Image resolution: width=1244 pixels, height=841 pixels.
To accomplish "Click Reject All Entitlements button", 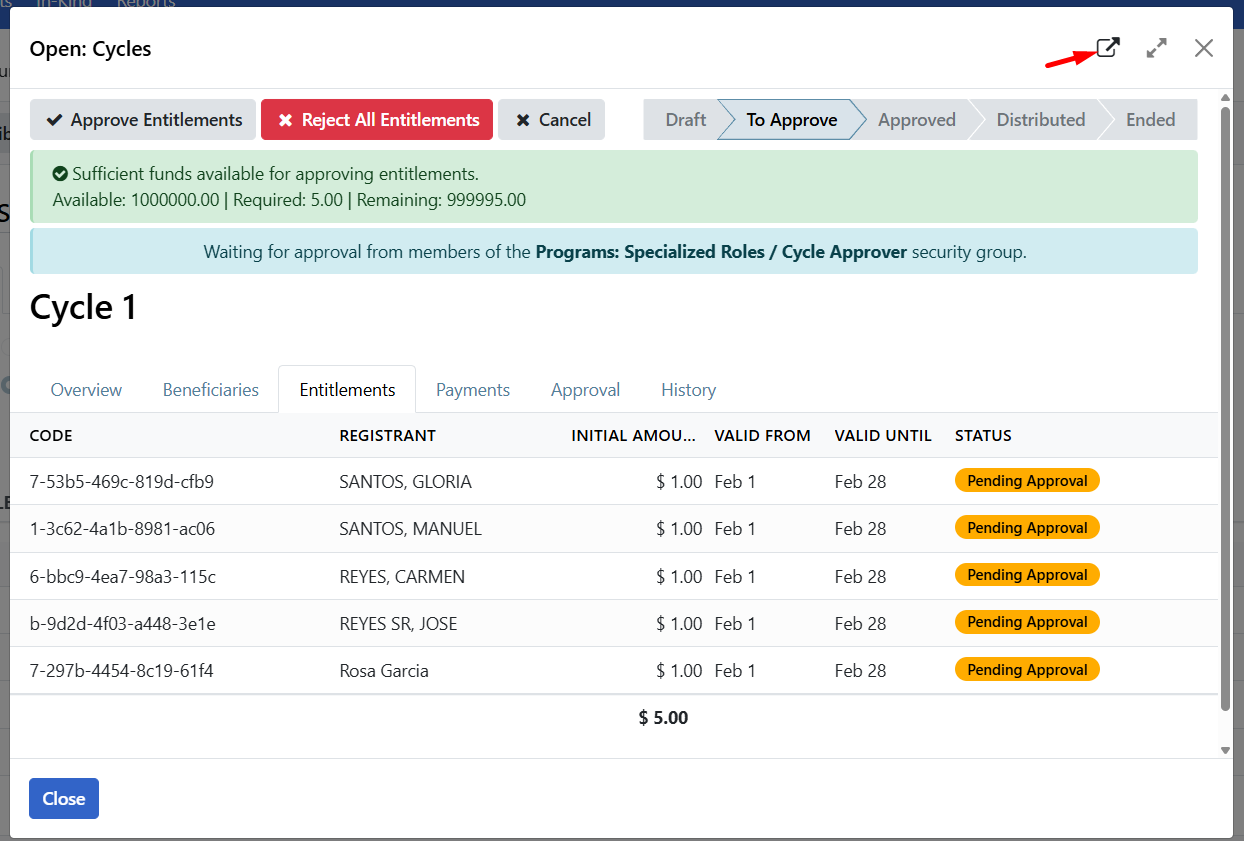I will click(x=377, y=120).
